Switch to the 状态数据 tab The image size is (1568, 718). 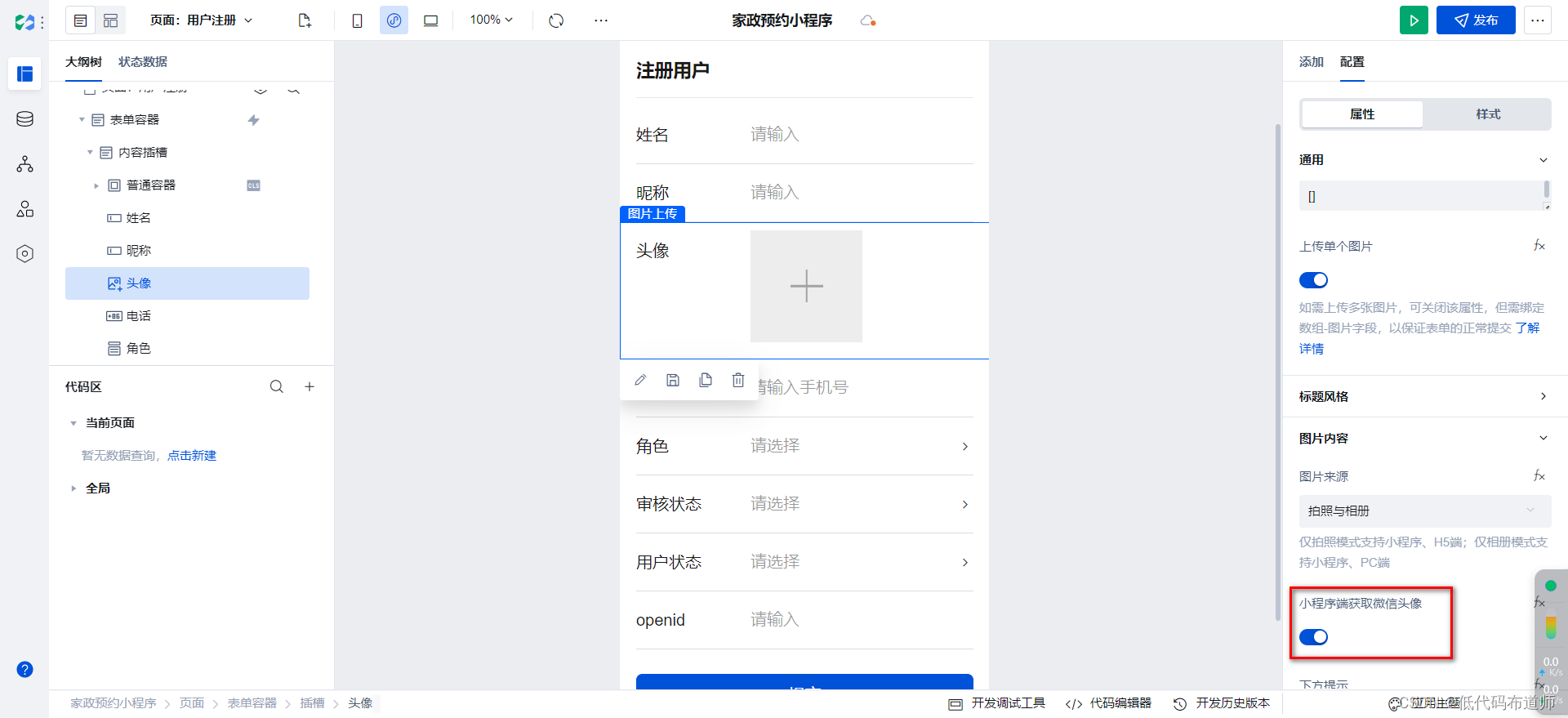click(x=143, y=62)
